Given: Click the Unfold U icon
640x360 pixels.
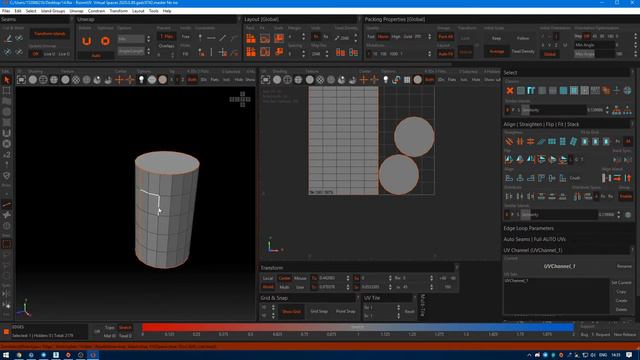Looking at the screenshot, I should click(x=87, y=41).
